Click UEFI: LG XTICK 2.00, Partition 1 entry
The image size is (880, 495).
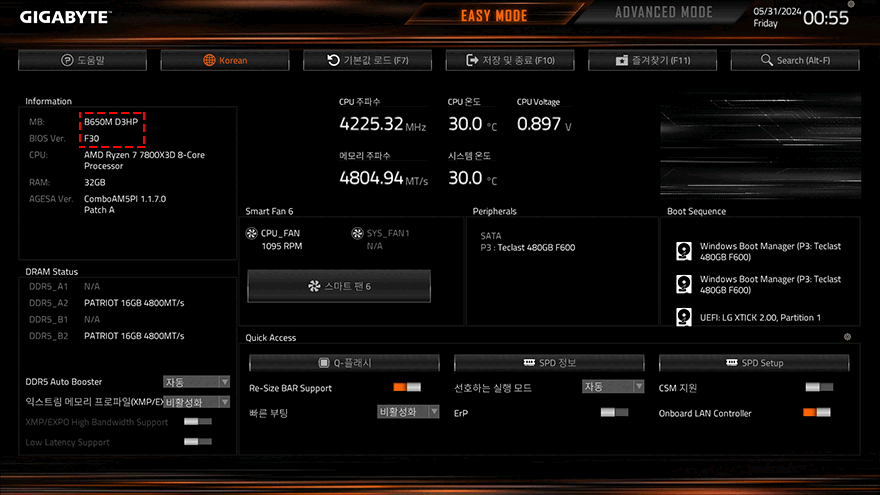(760, 318)
